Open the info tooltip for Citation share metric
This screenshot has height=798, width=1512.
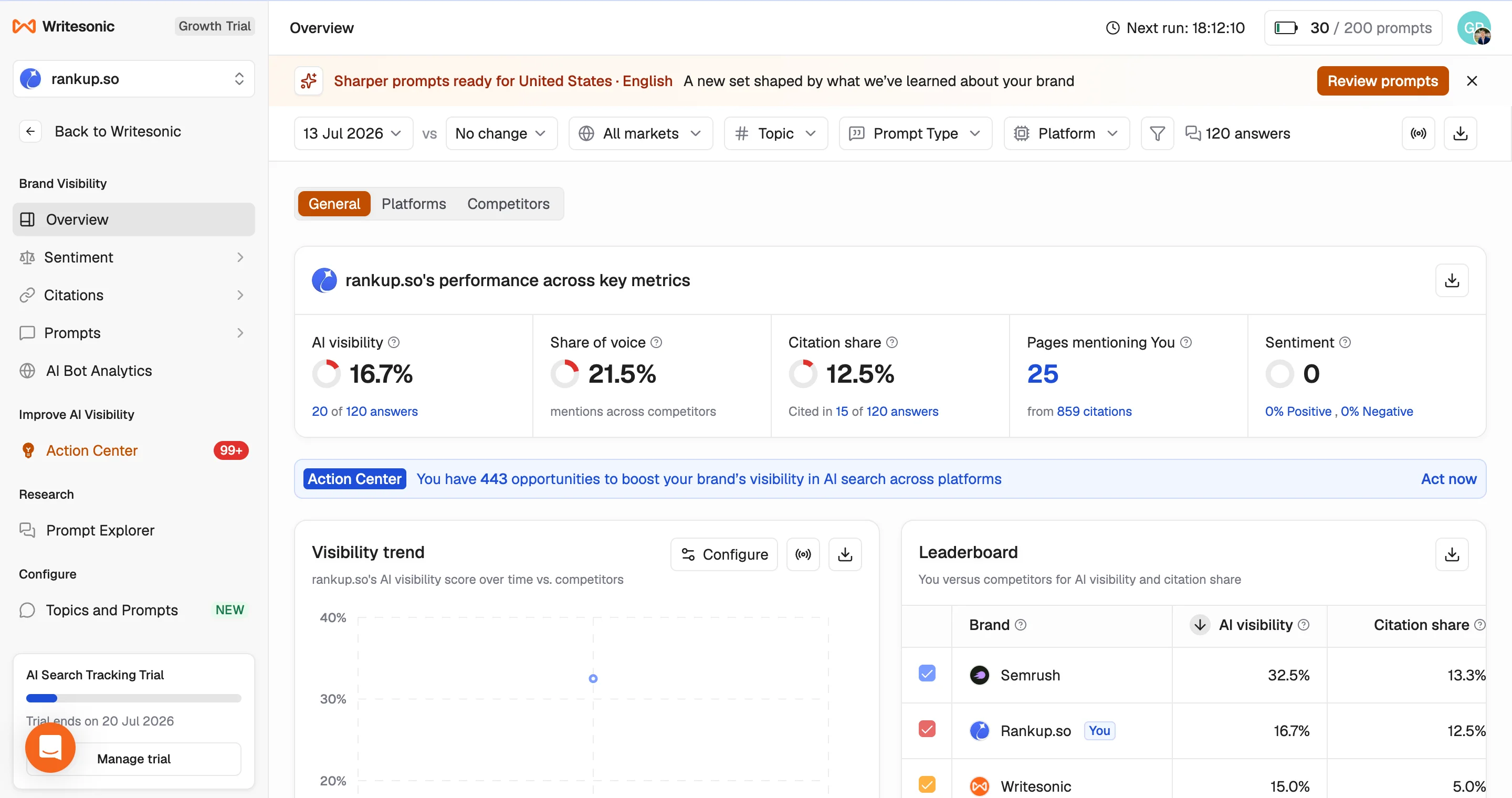[891, 342]
